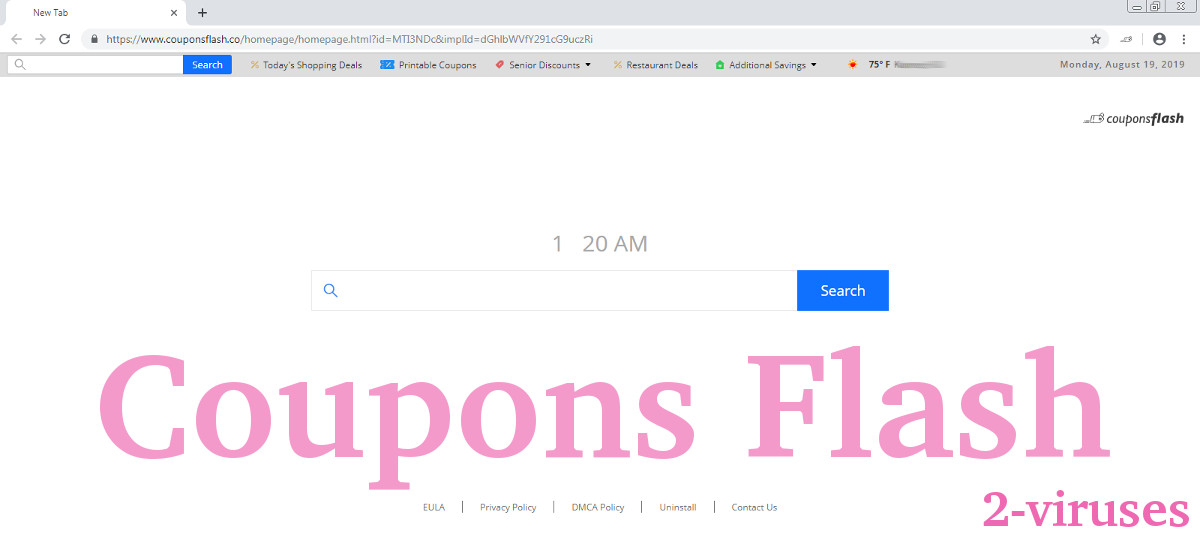Open the Coupons Flash extension icon

(x=1127, y=39)
